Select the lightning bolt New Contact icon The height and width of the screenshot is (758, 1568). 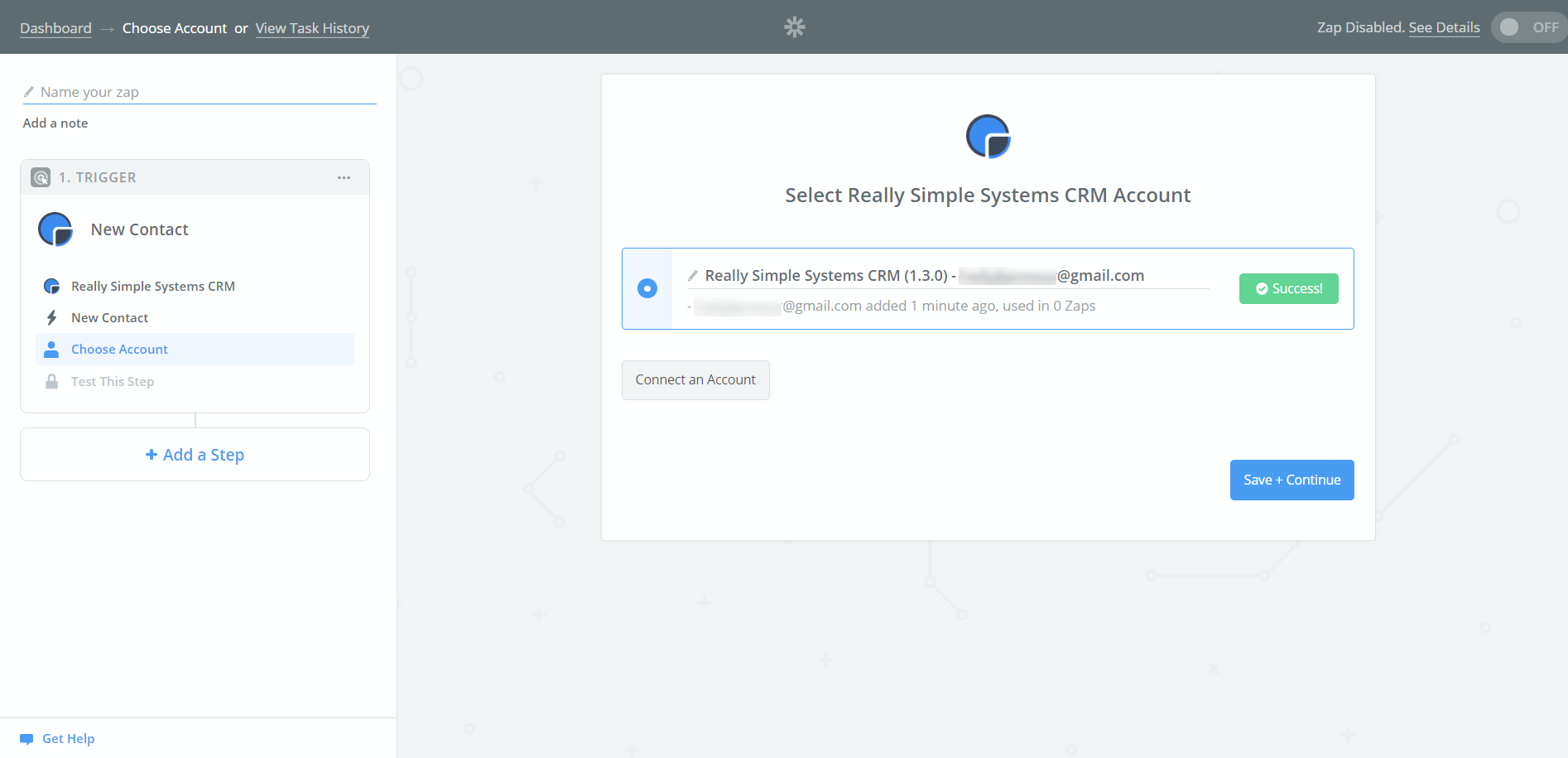(51, 317)
